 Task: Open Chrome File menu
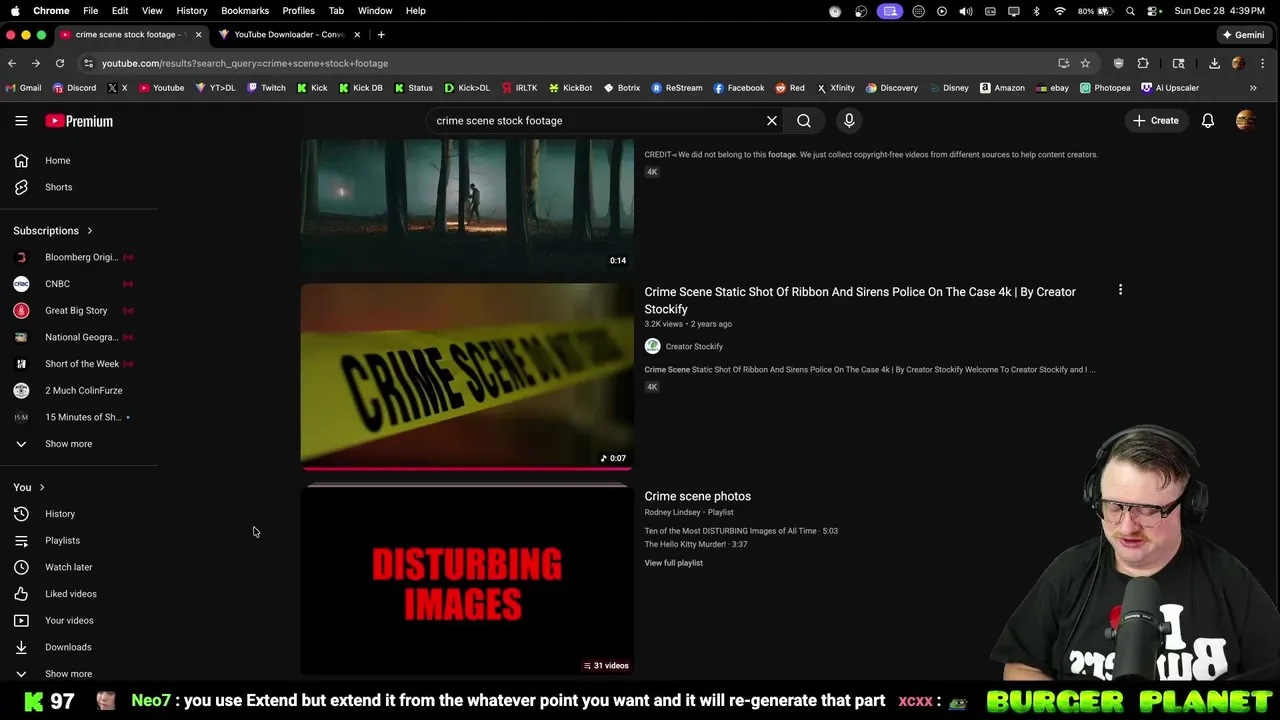click(x=90, y=11)
